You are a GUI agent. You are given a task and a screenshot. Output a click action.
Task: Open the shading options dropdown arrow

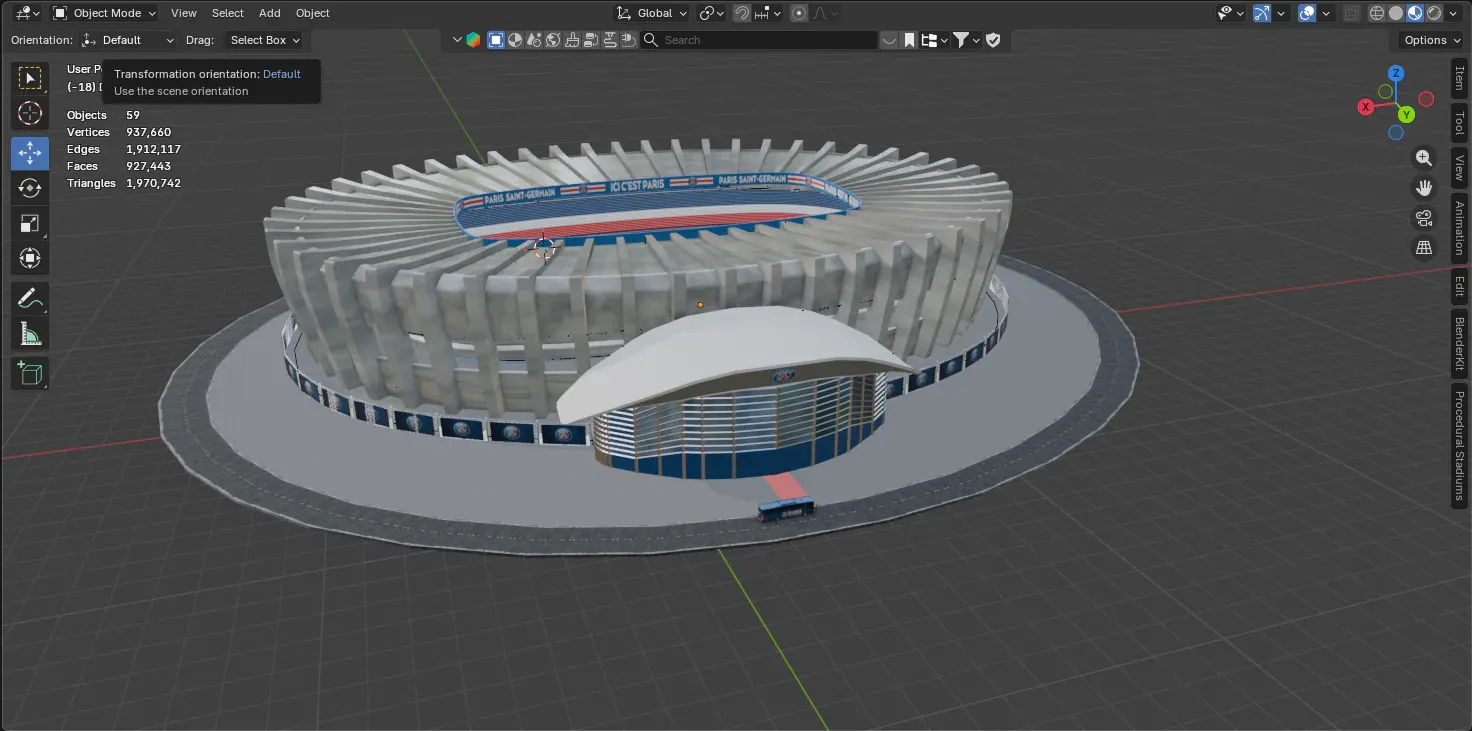[x=1455, y=13]
